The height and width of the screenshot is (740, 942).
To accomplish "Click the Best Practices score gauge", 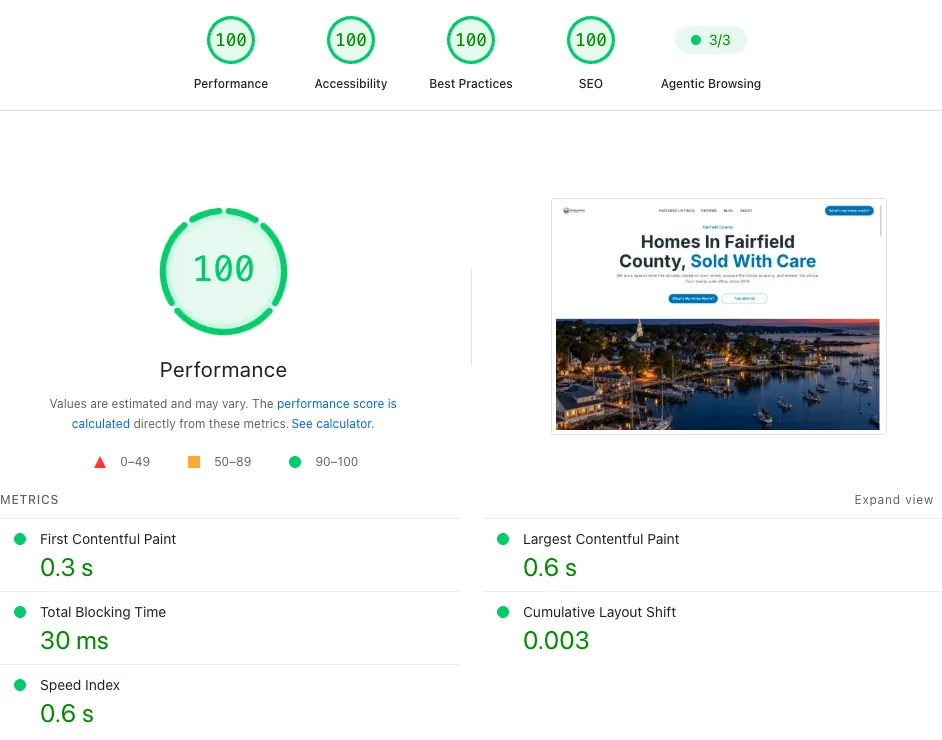I will coord(471,40).
